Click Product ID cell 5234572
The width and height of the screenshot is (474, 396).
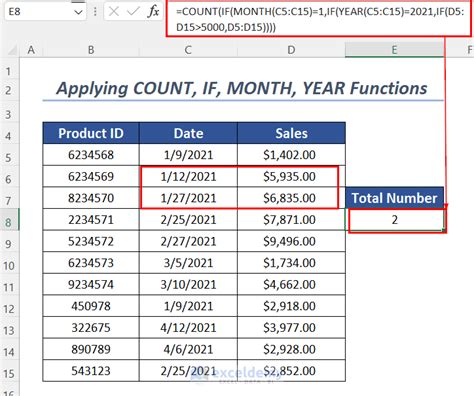pos(91,241)
